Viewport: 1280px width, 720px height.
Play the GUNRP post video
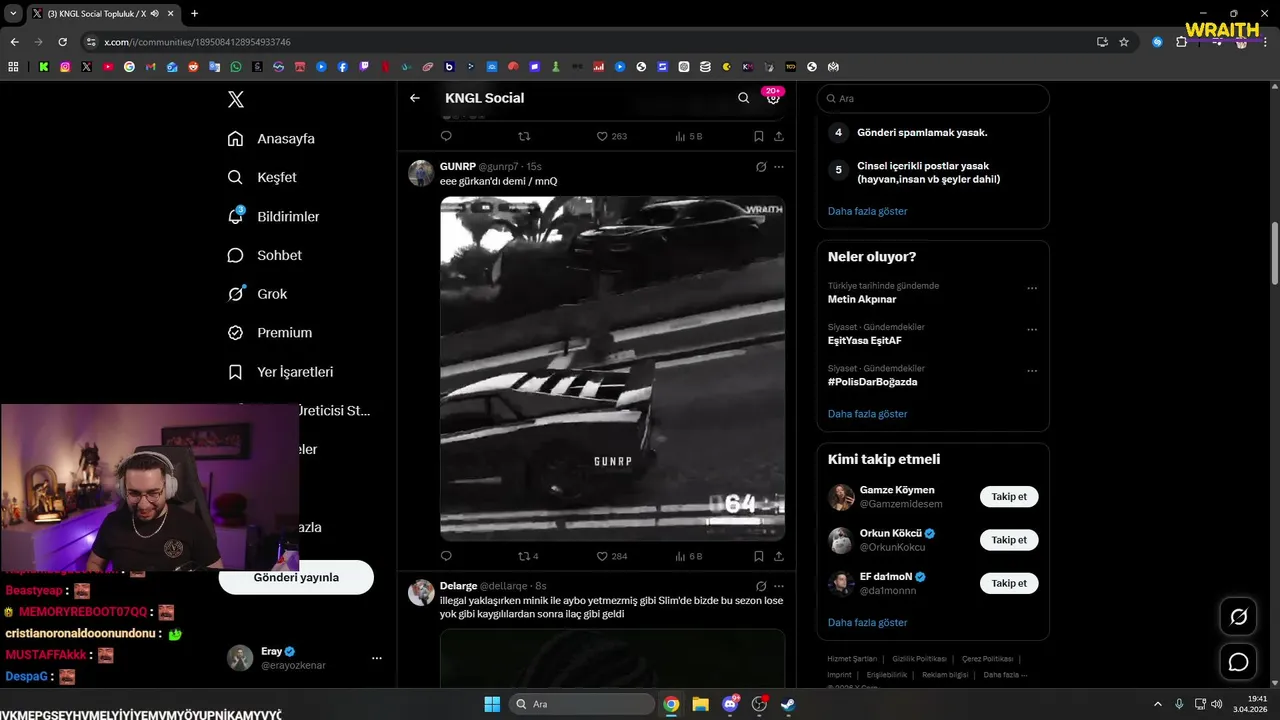coord(612,368)
